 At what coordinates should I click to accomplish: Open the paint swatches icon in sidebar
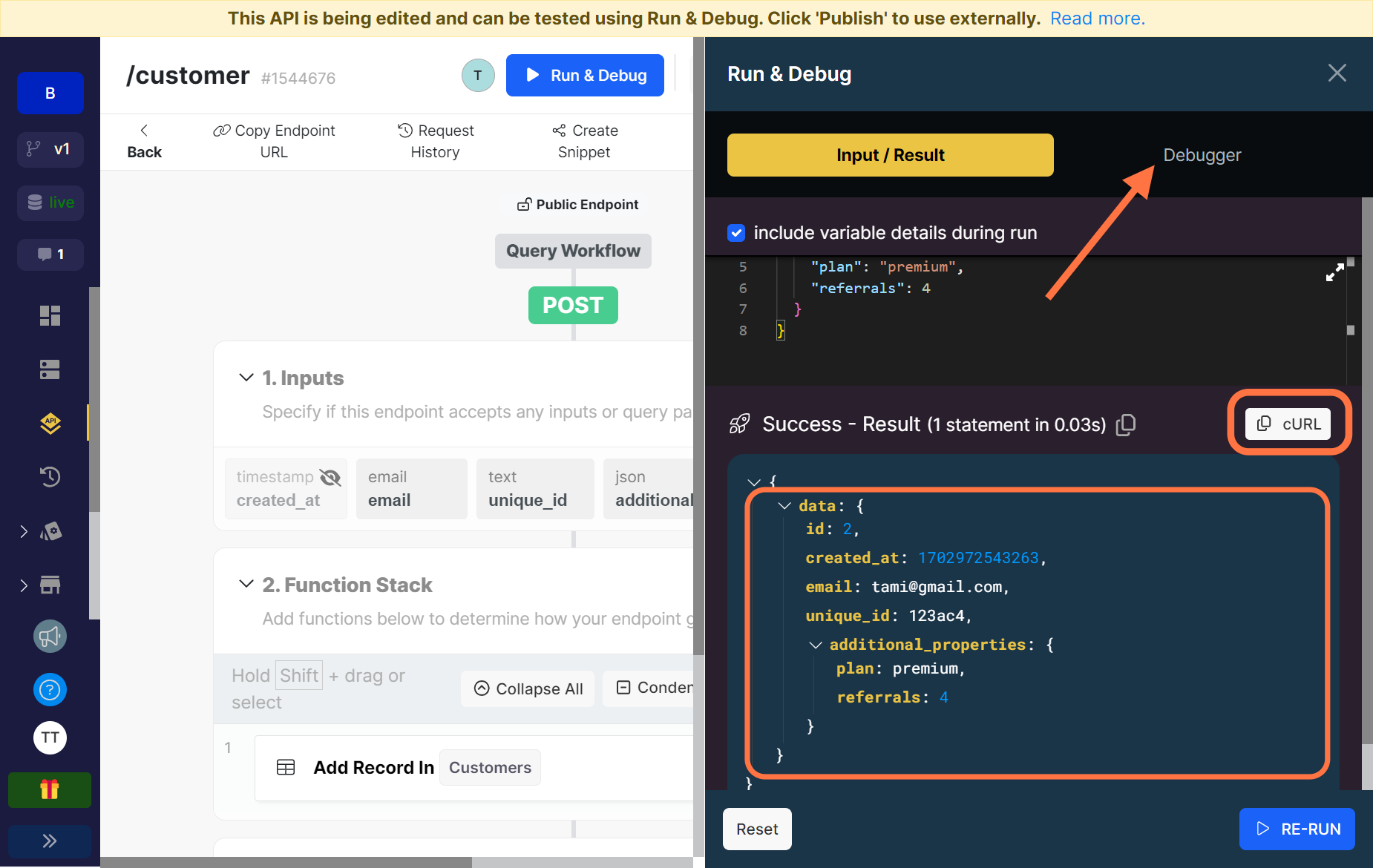(x=51, y=531)
